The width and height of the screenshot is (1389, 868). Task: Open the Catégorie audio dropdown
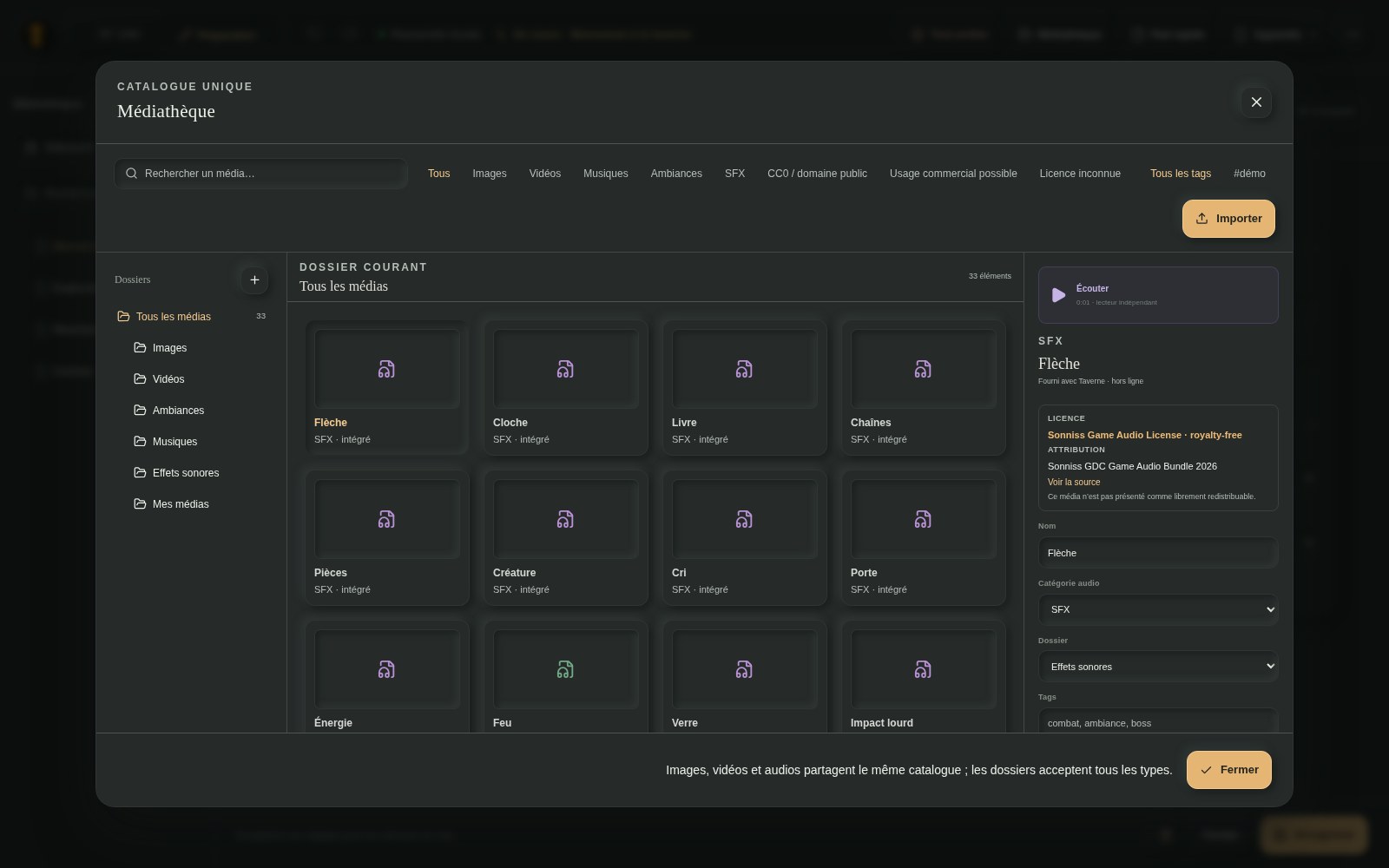[1158, 609]
